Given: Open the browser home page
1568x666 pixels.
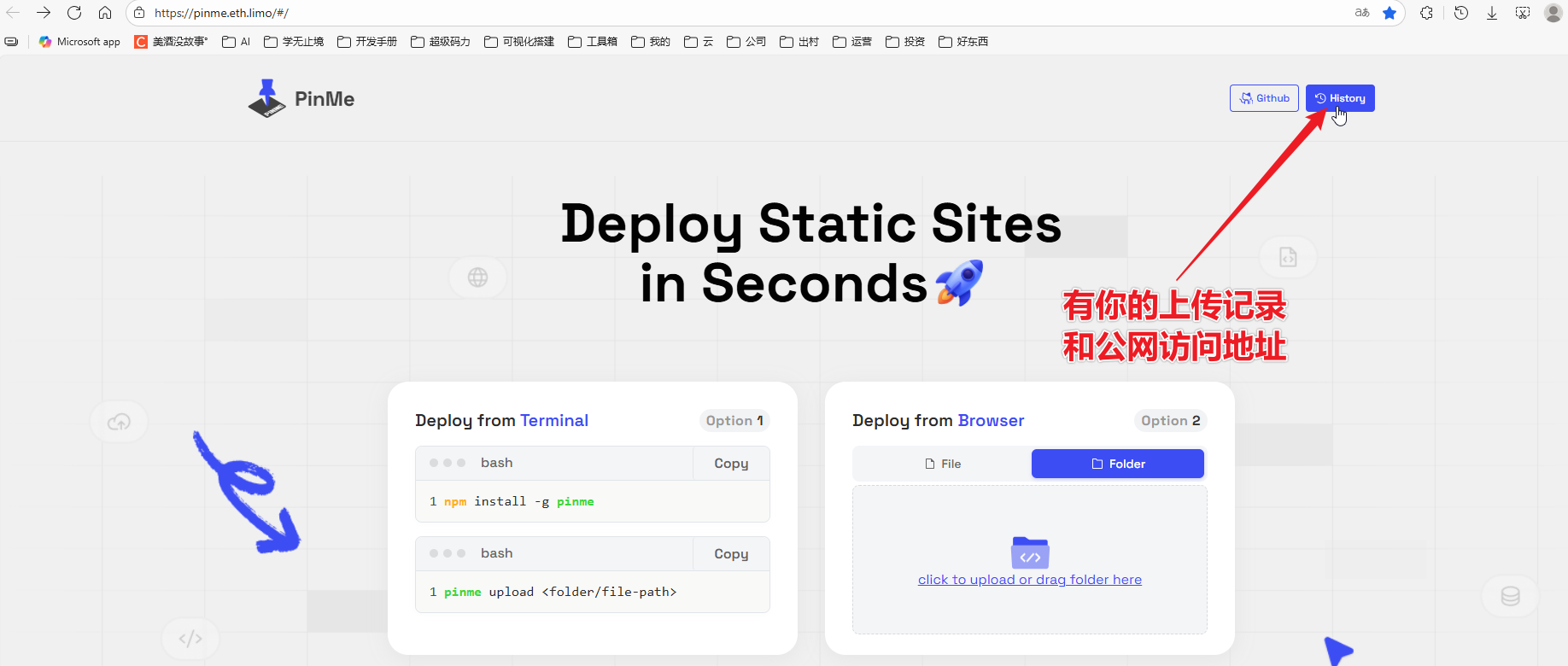Looking at the screenshot, I should (105, 13).
